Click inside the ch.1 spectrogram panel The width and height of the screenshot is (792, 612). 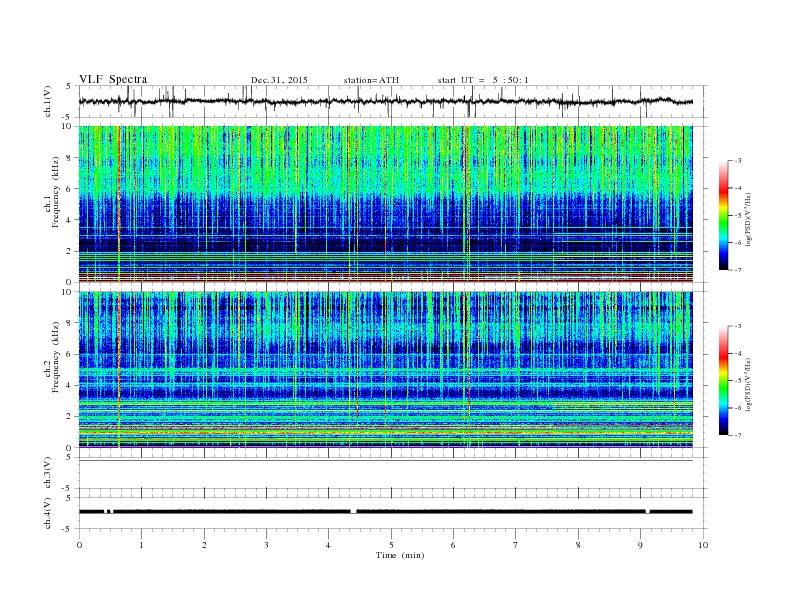tap(385, 204)
